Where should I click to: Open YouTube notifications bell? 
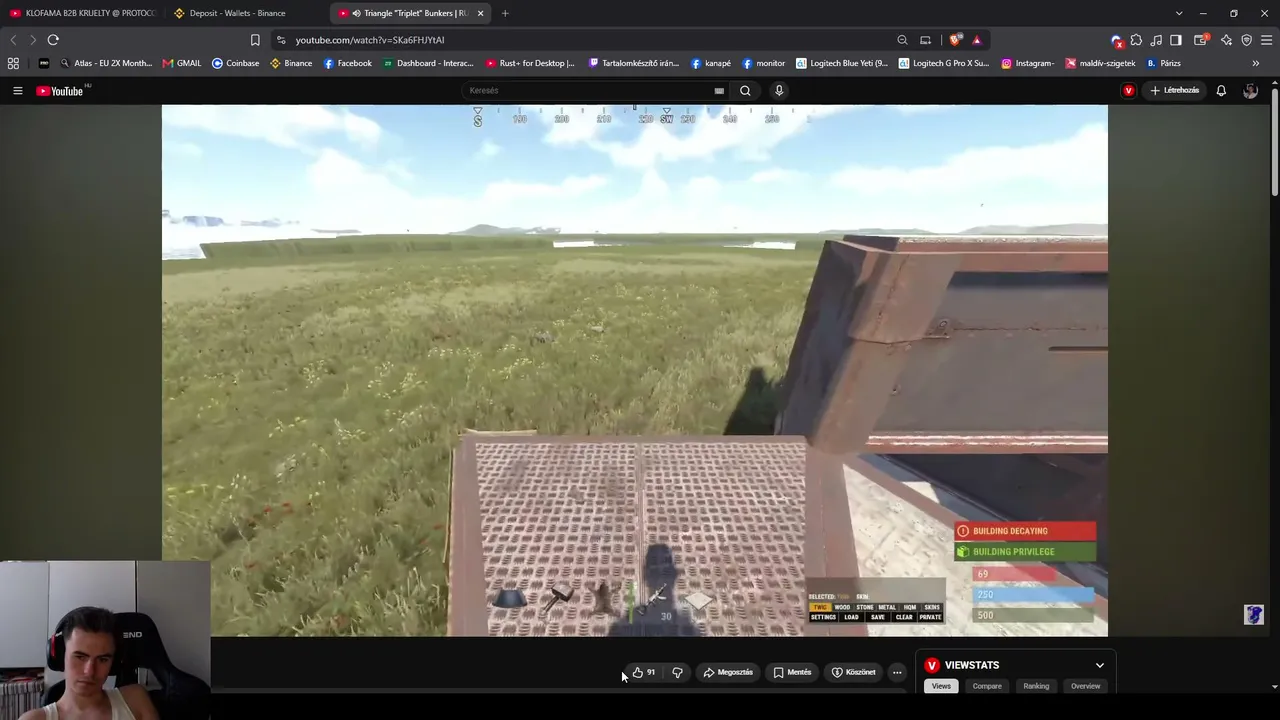1221,91
